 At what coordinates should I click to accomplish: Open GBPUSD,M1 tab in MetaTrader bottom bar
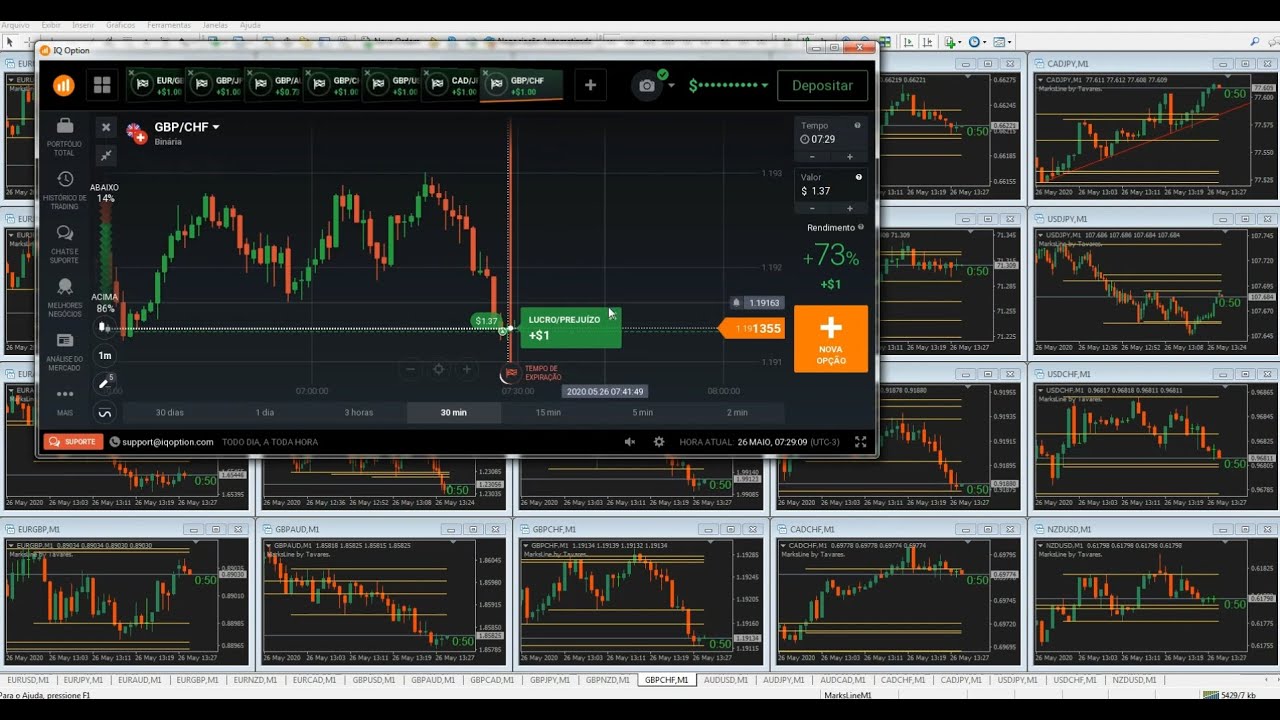pyautogui.click(x=375, y=680)
